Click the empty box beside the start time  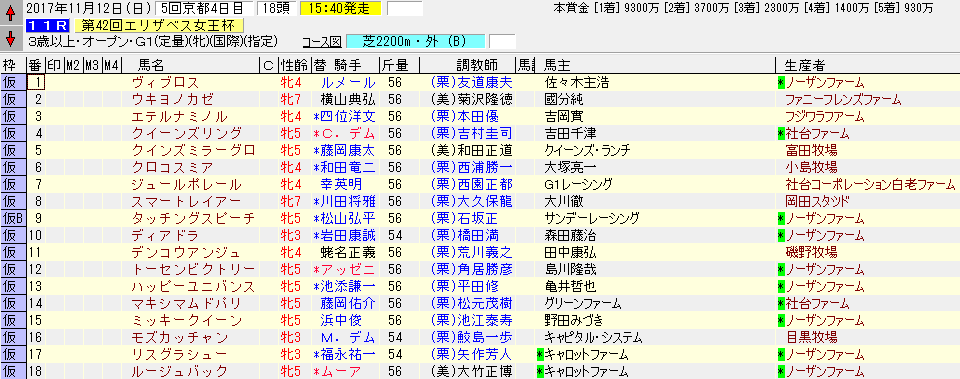tap(405, 9)
